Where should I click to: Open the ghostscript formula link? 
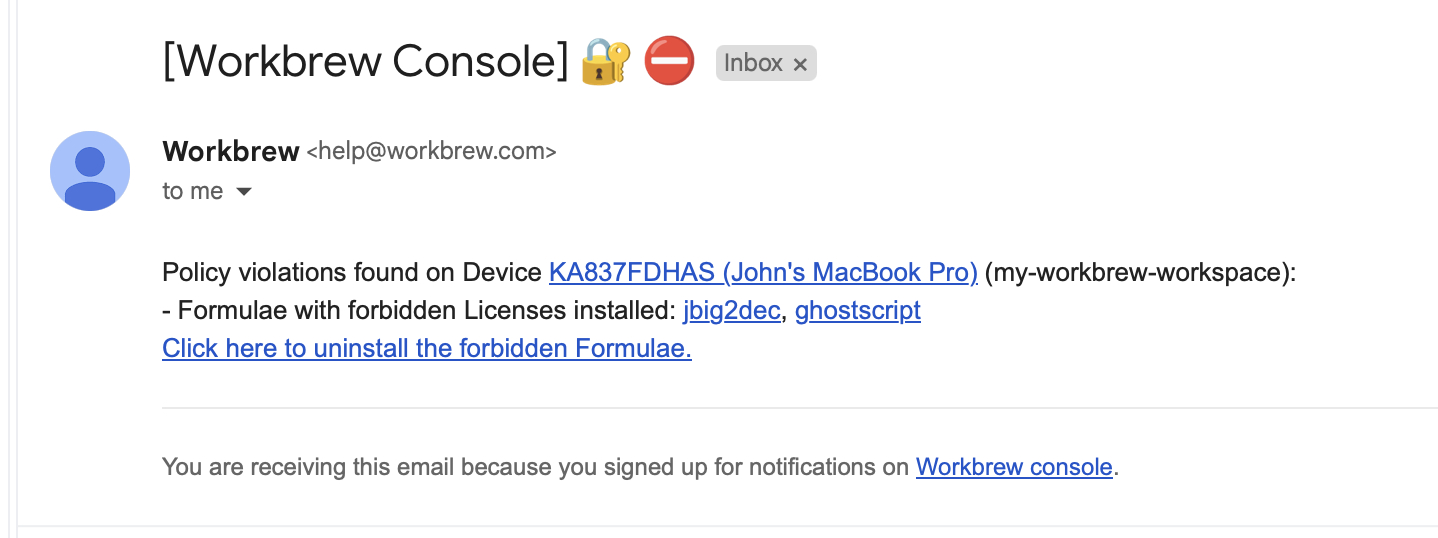click(x=858, y=310)
